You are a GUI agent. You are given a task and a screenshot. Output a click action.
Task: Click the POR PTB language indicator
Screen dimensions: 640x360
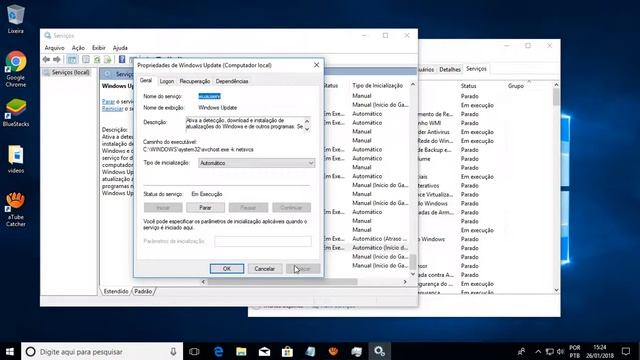pyautogui.click(x=575, y=351)
